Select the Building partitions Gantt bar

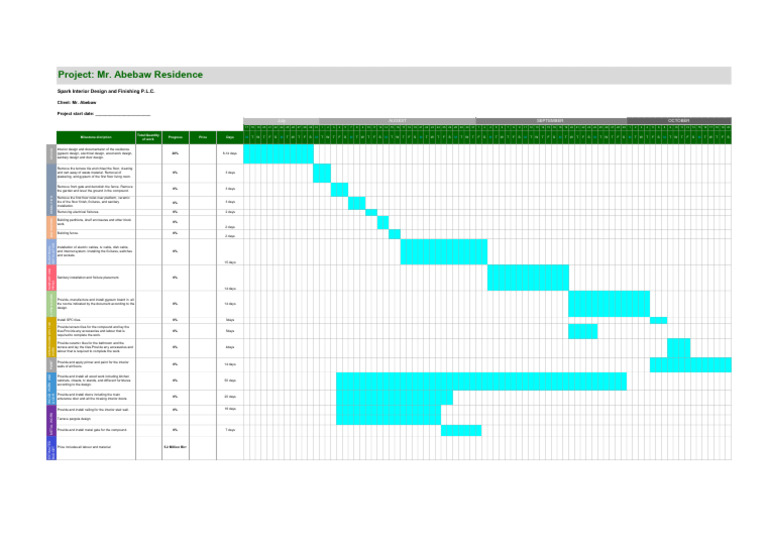point(383,223)
